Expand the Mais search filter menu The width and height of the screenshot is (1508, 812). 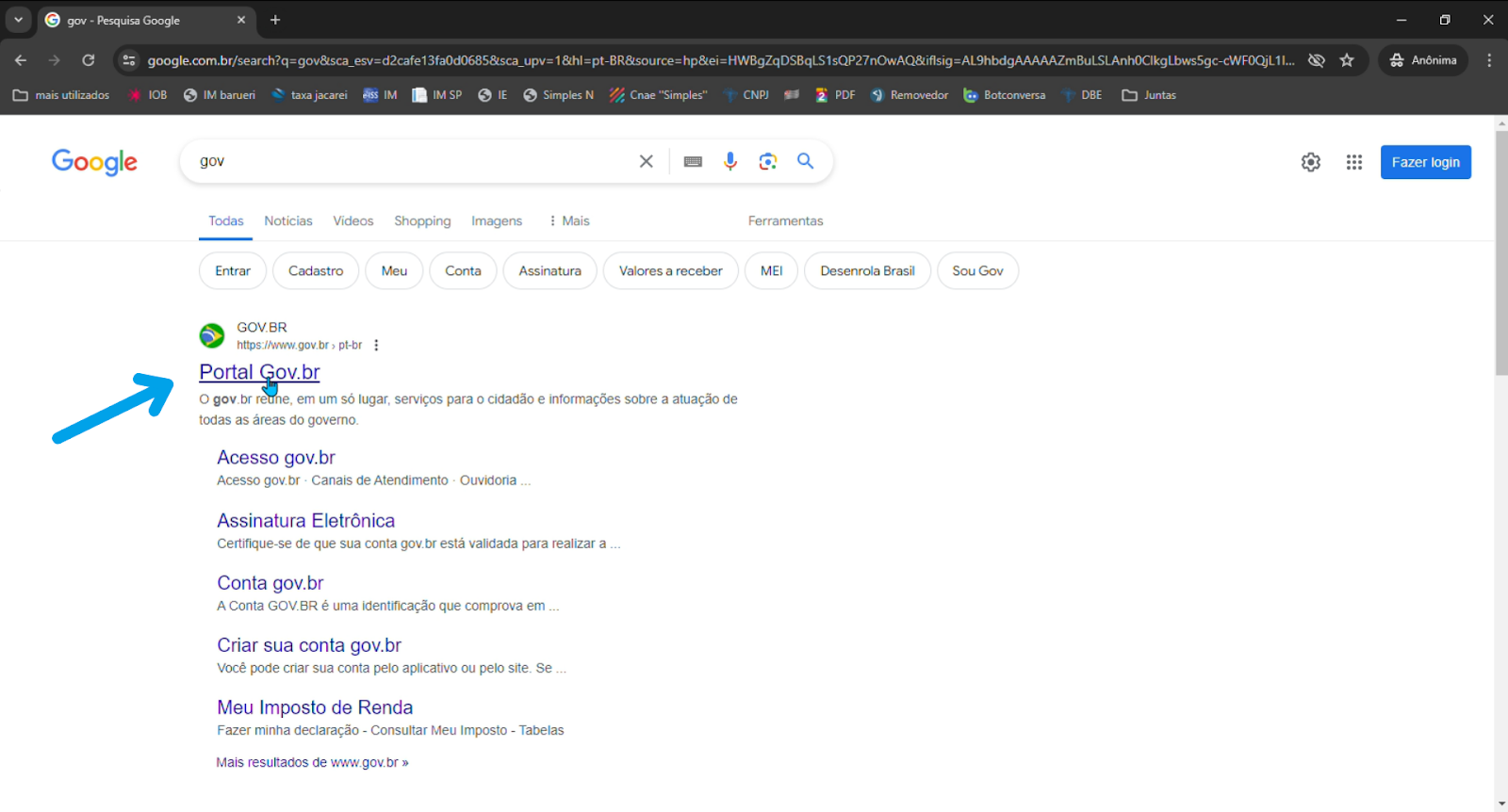pos(569,220)
